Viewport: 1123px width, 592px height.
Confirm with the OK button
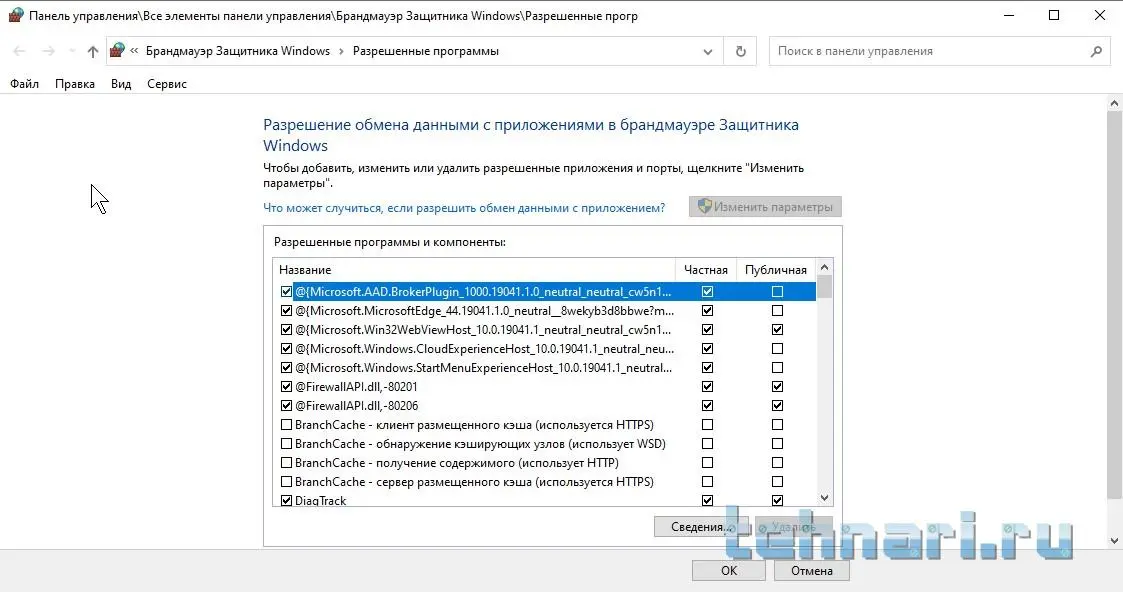pos(728,571)
